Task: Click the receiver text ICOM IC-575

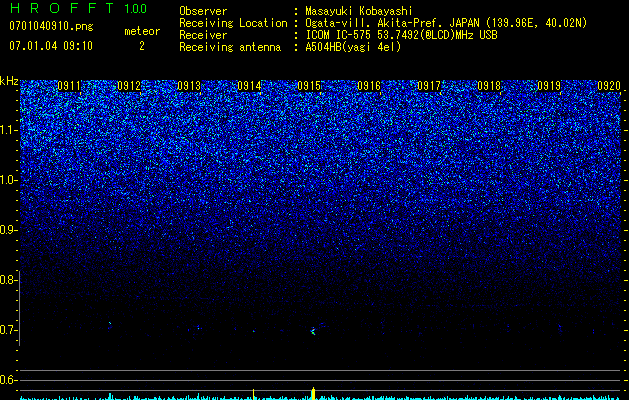Action: (339, 35)
